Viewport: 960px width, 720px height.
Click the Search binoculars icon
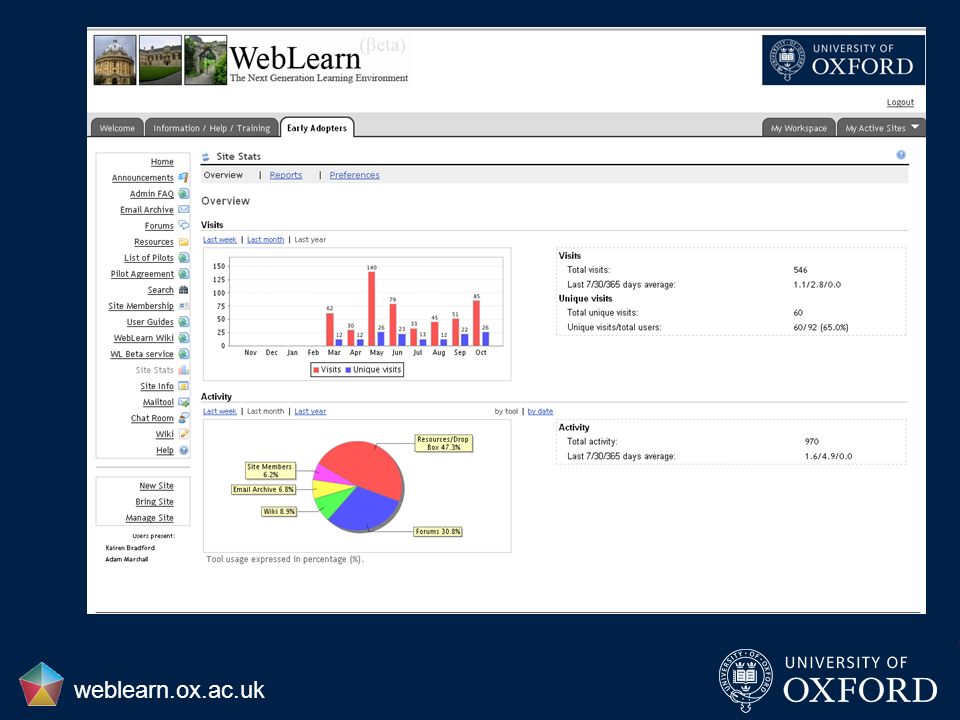tap(183, 290)
